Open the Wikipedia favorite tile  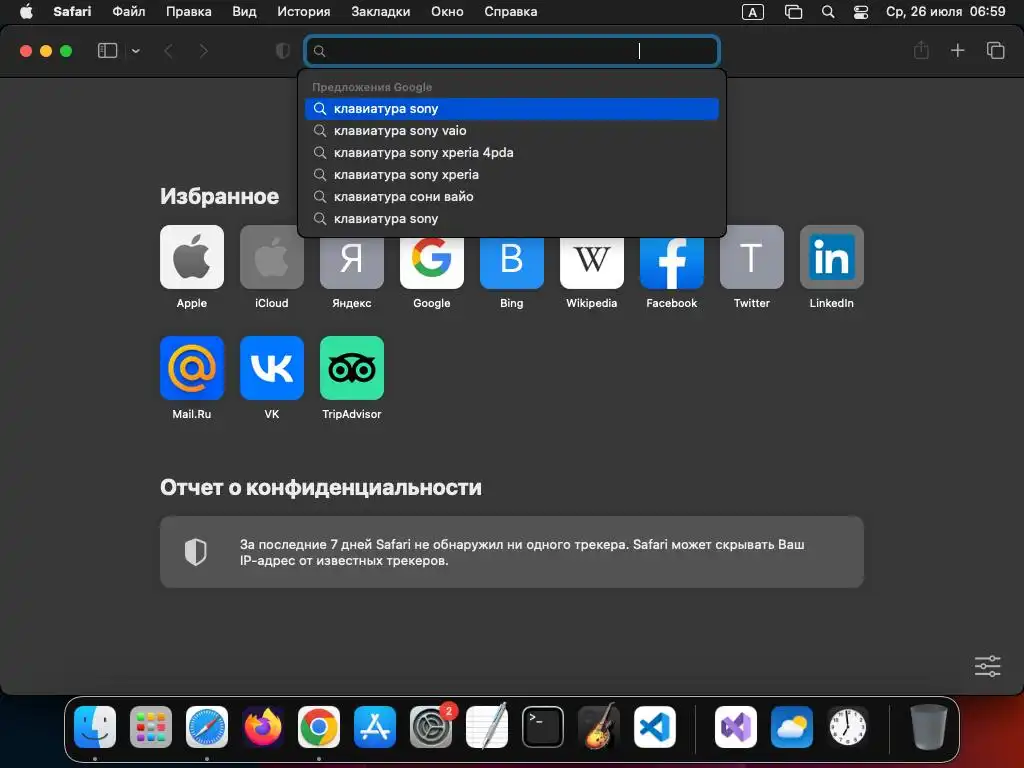tap(592, 264)
